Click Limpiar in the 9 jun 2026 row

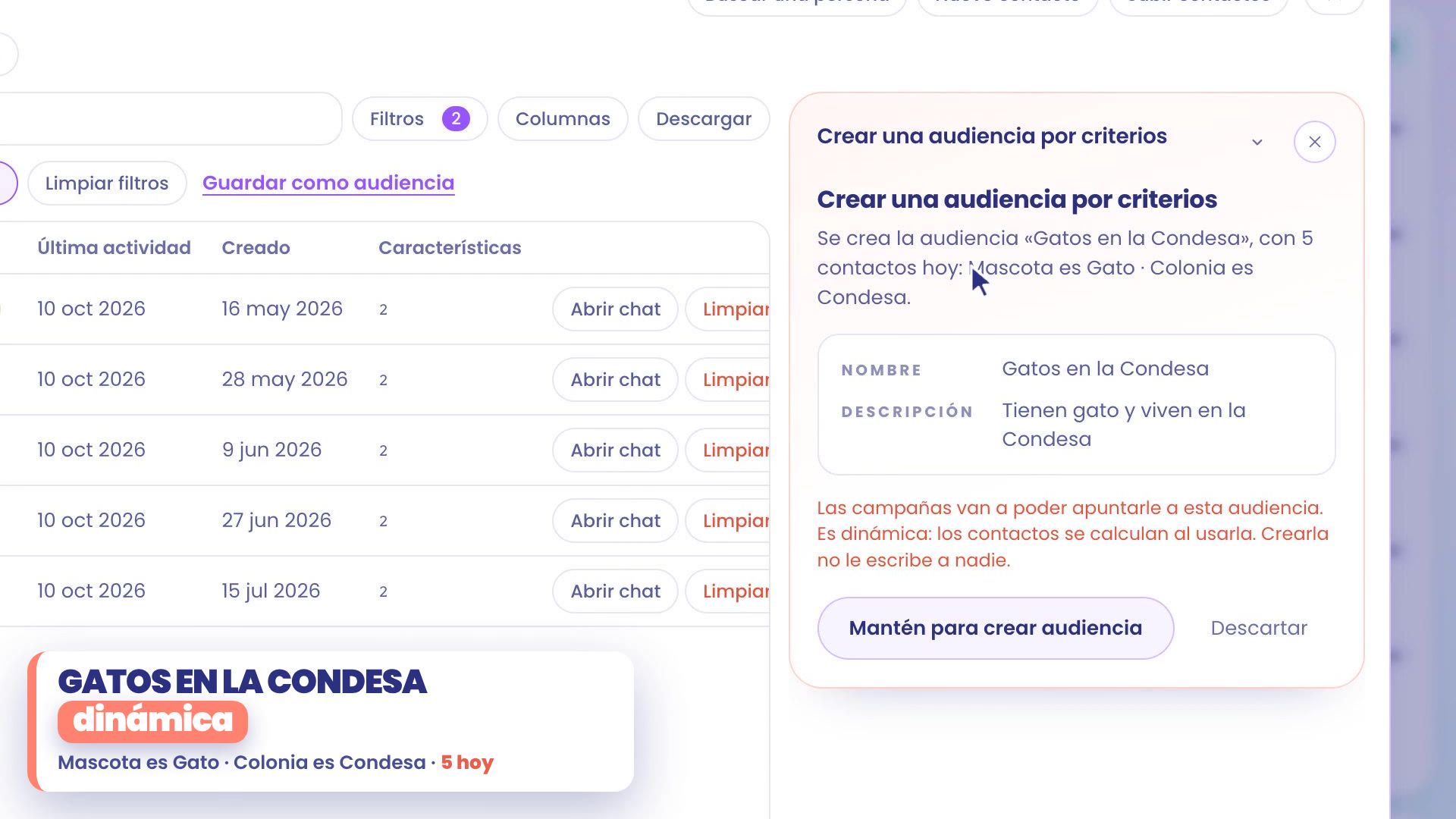tap(728, 450)
